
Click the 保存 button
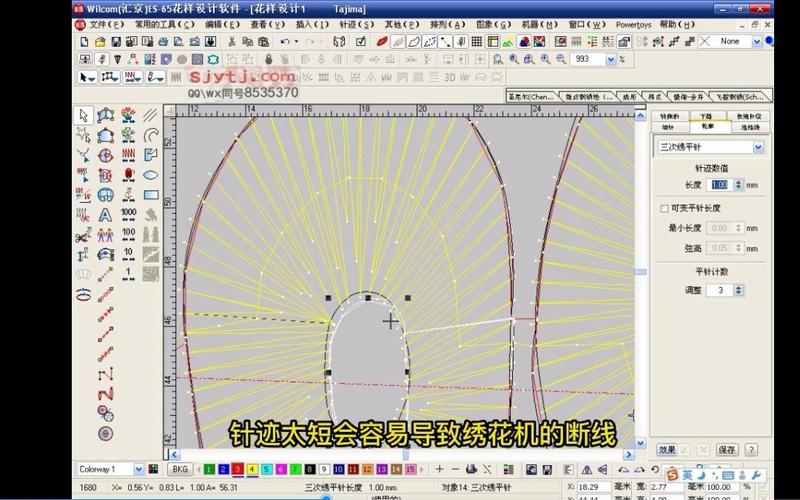[727, 449]
